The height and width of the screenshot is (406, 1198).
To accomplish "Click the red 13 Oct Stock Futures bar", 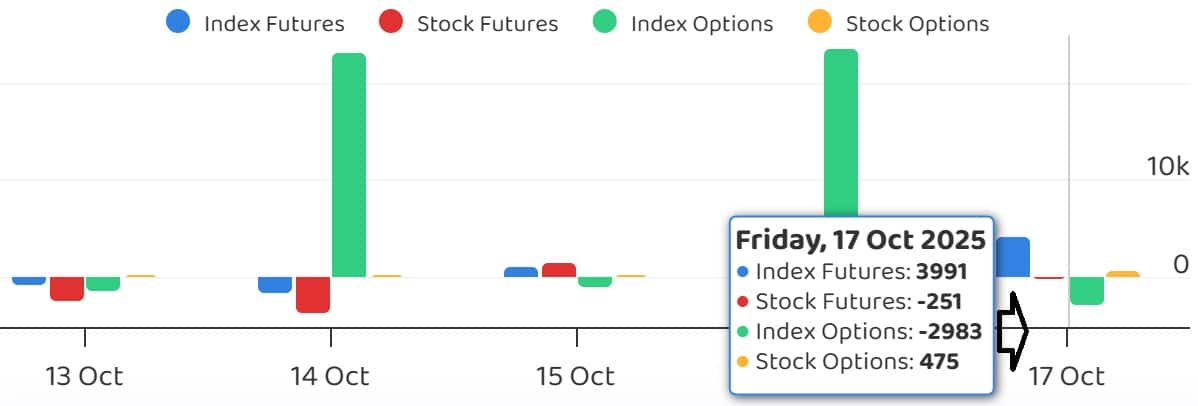I will coord(67,288).
